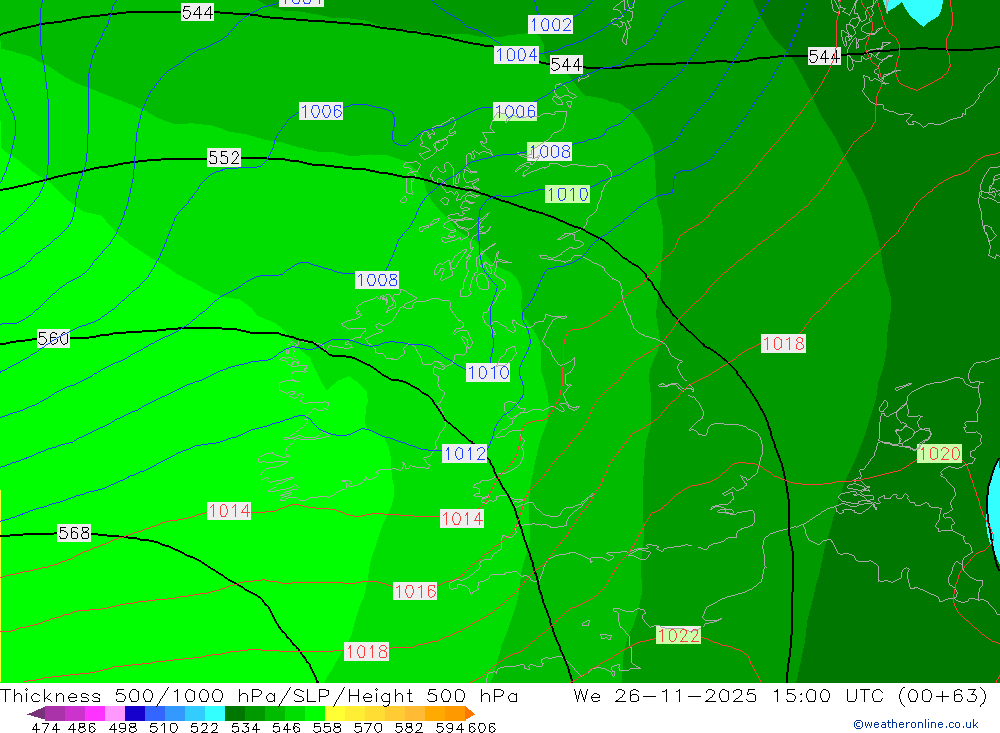Image resolution: width=1000 pixels, height=733 pixels.
Task: Select legend value 522
Action: (x=205, y=727)
